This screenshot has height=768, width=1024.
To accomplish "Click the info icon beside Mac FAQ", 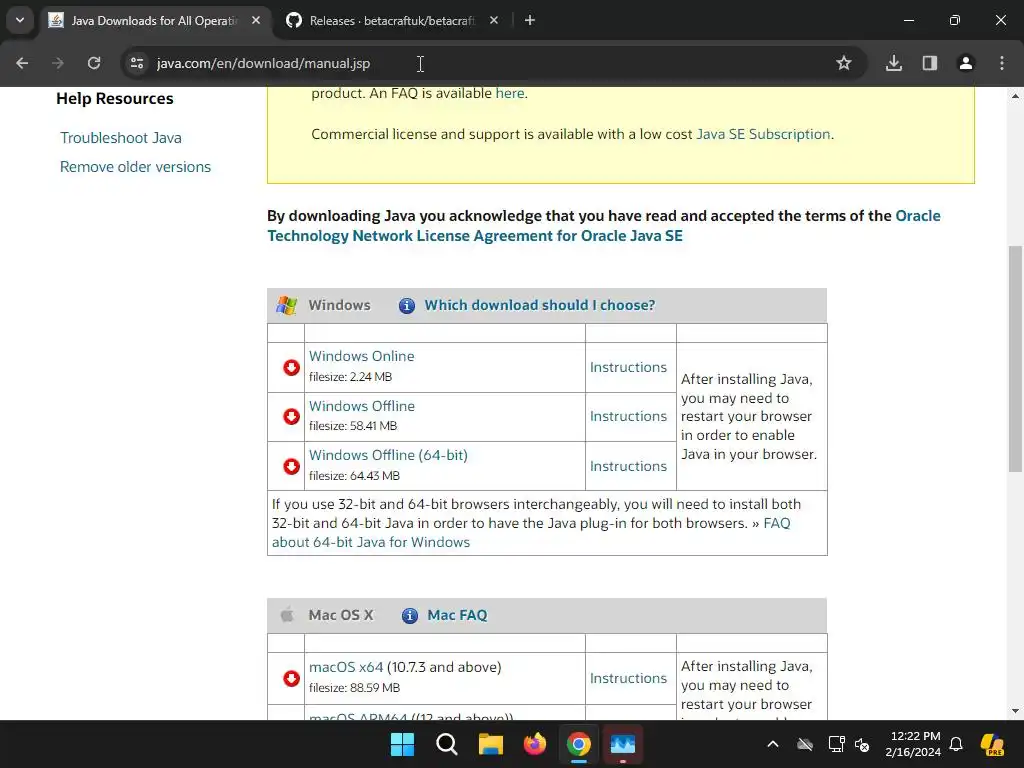I will (409, 616).
